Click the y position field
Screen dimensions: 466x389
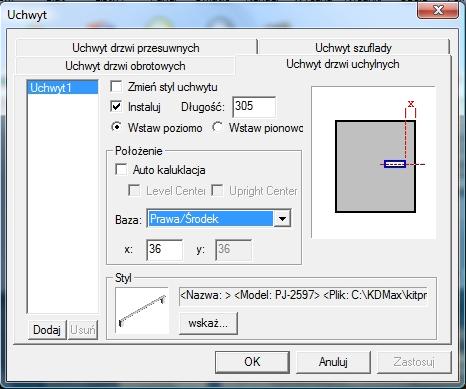[x=233, y=250]
